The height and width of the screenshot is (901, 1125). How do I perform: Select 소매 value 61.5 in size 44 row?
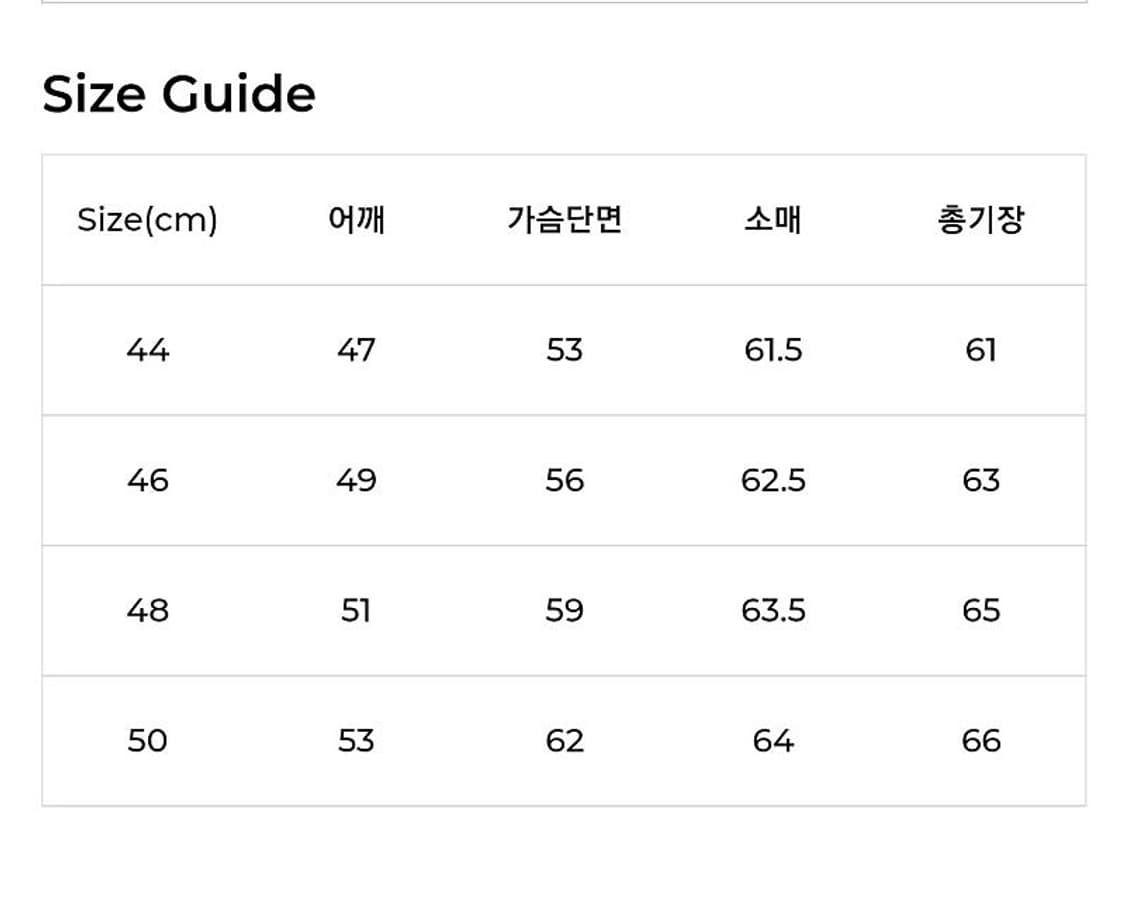tap(773, 350)
